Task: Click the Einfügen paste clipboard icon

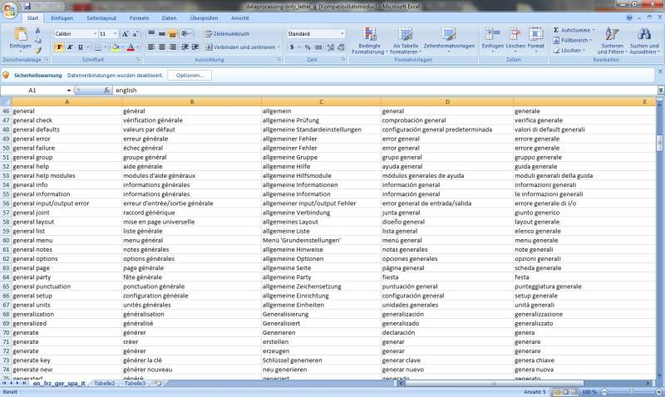Action: 20,34
